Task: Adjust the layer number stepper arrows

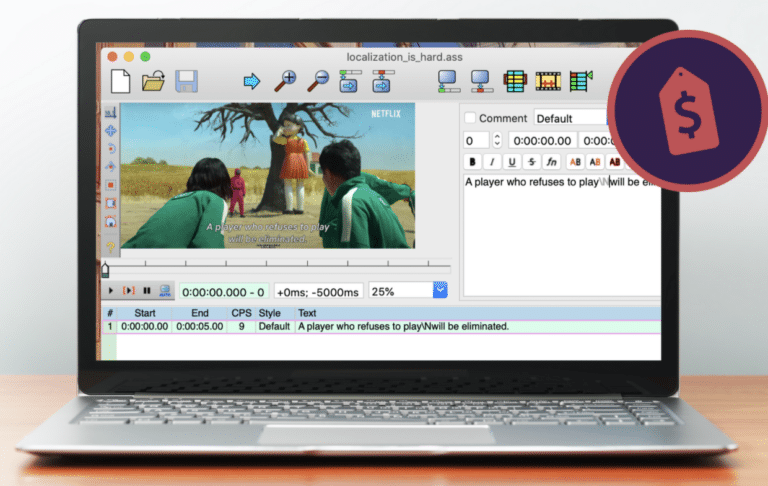Action: point(497,141)
